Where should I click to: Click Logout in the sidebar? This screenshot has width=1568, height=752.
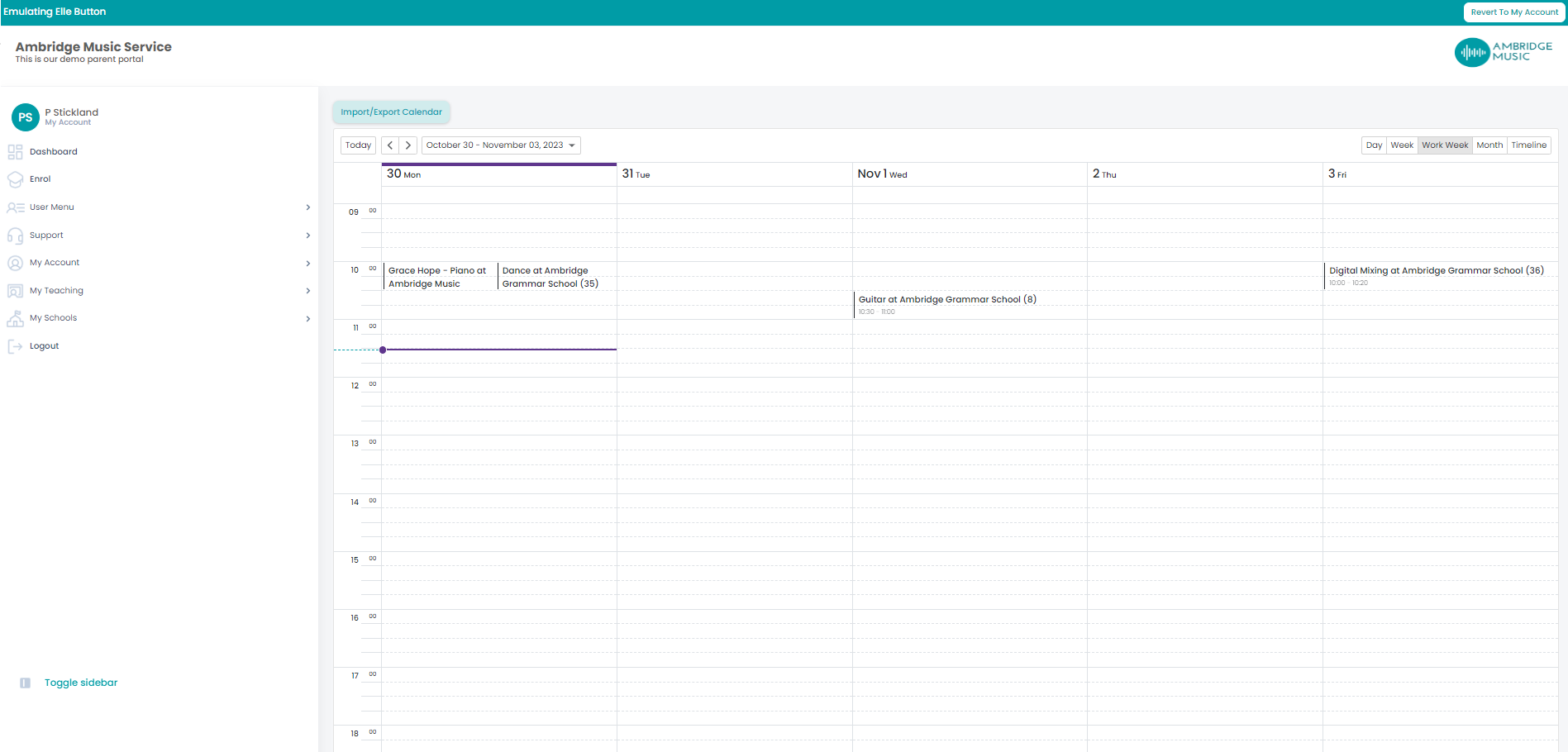45,346
